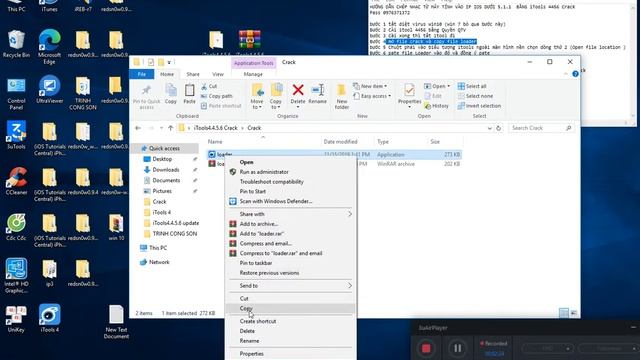Launch Microsoft Edge from the desktop
640x360 pixels.
(49, 47)
